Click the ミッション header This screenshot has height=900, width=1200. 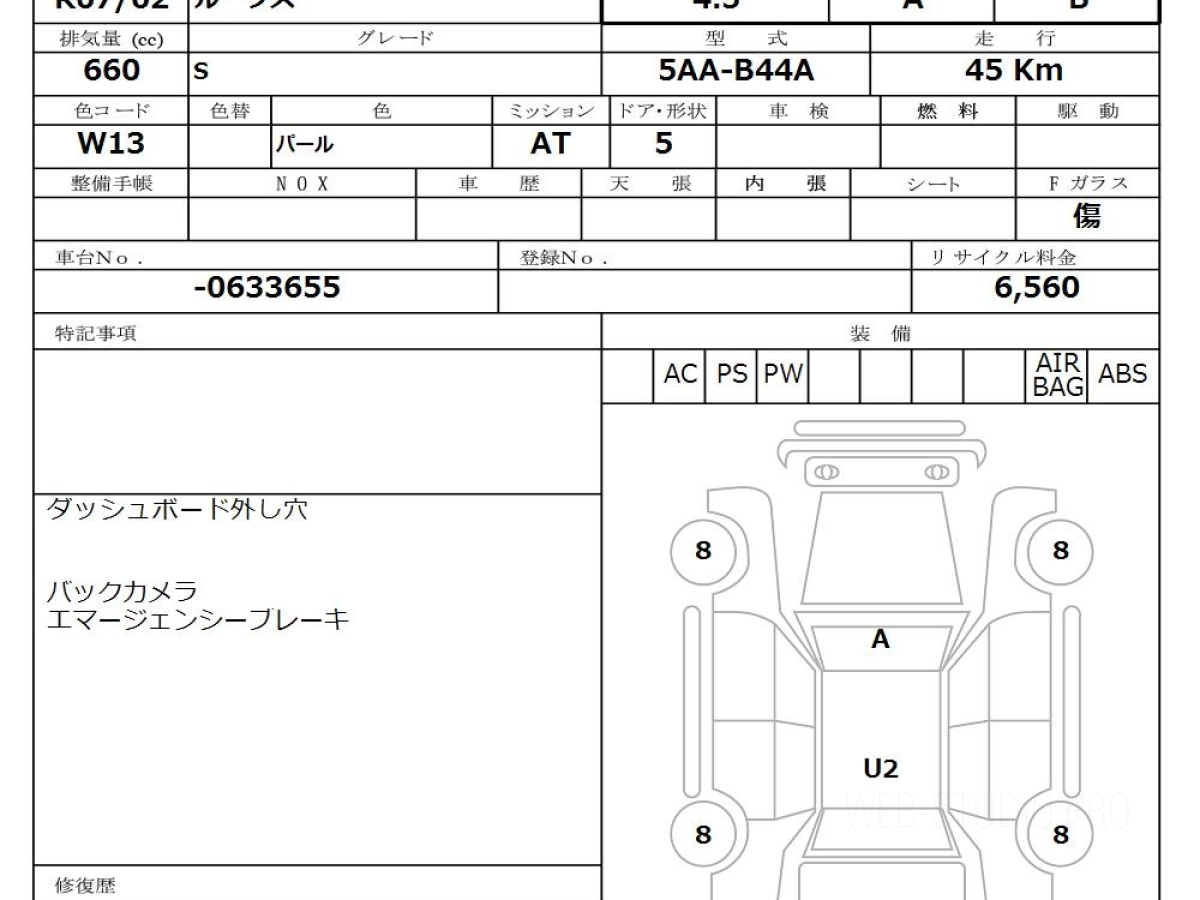[552, 111]
